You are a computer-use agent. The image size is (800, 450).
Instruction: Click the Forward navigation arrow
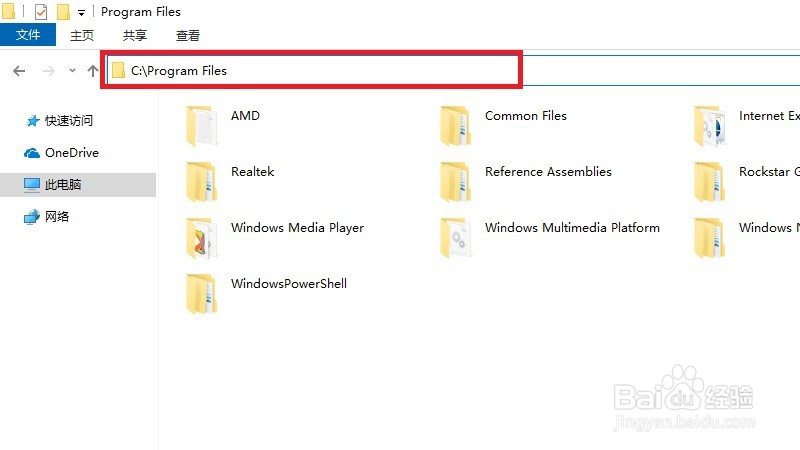(48, 71)
